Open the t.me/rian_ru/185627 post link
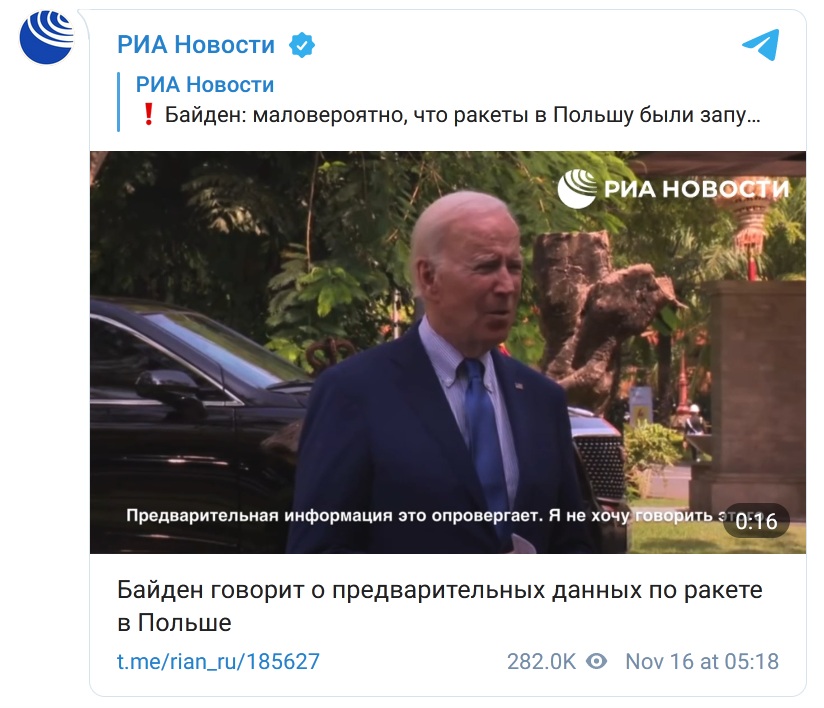 pos(218,661)
